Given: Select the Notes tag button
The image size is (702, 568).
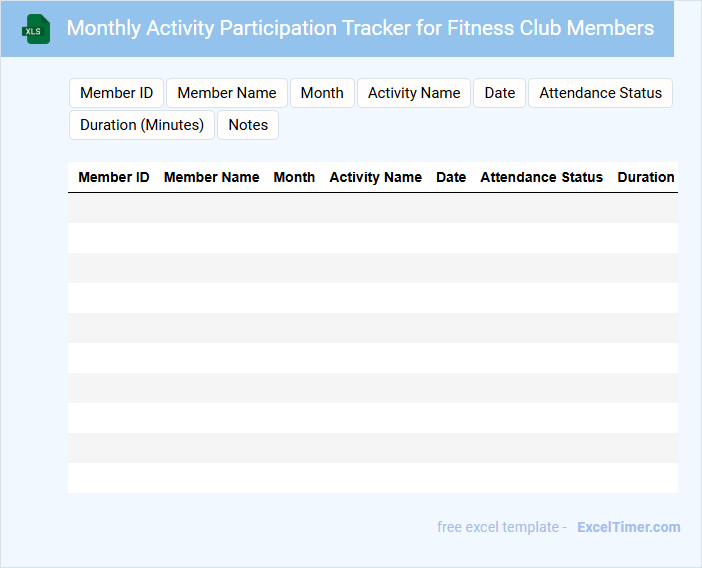Looking at the screenshot, I should click(248, 125).
